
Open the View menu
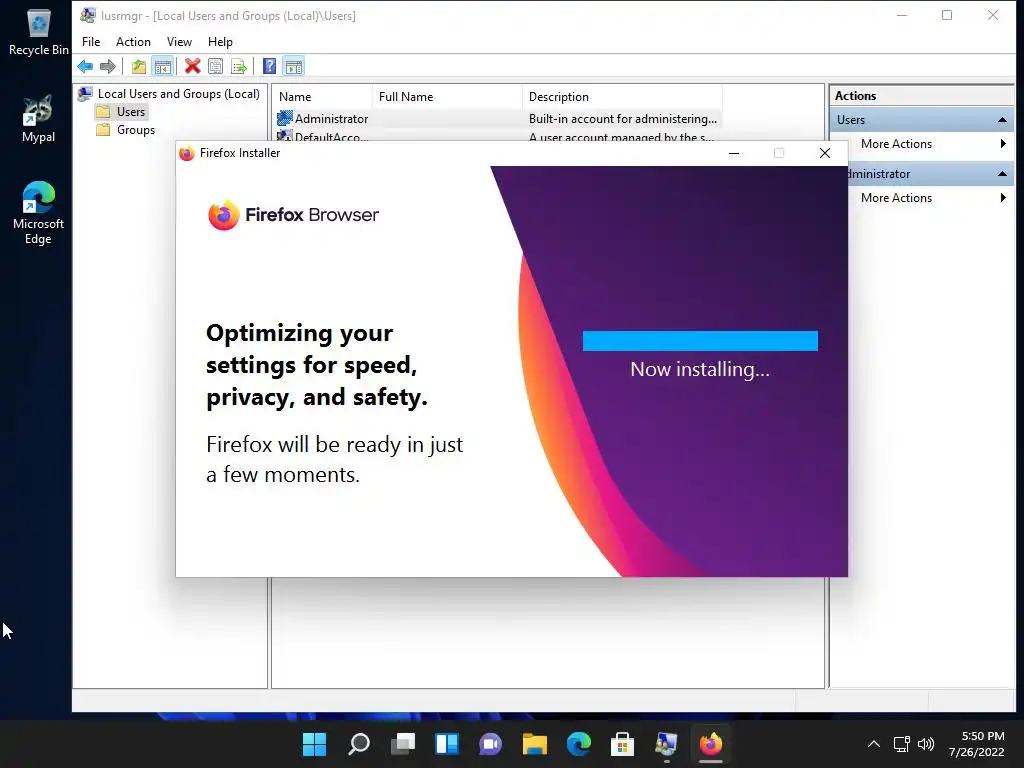click(179, 42)
